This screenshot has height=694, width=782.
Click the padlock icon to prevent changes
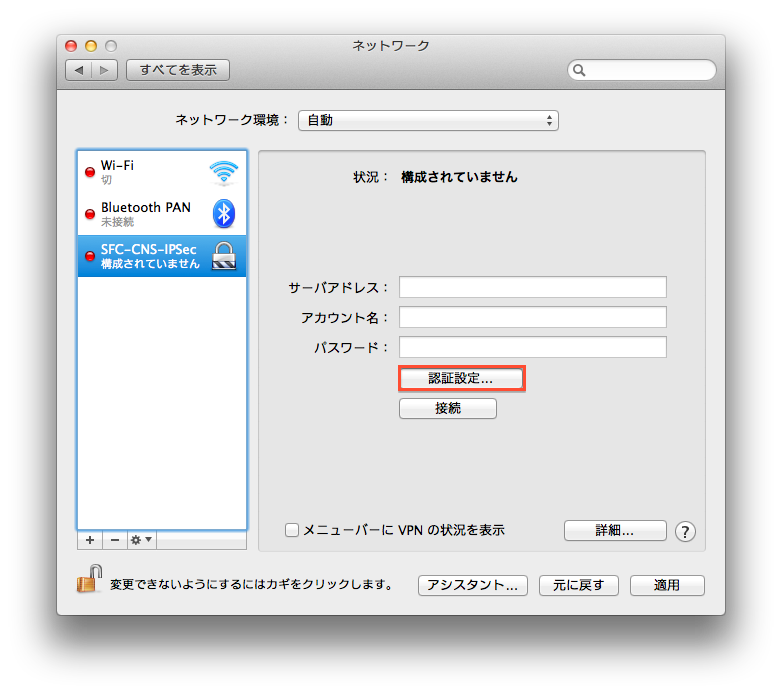pos(90,581)
